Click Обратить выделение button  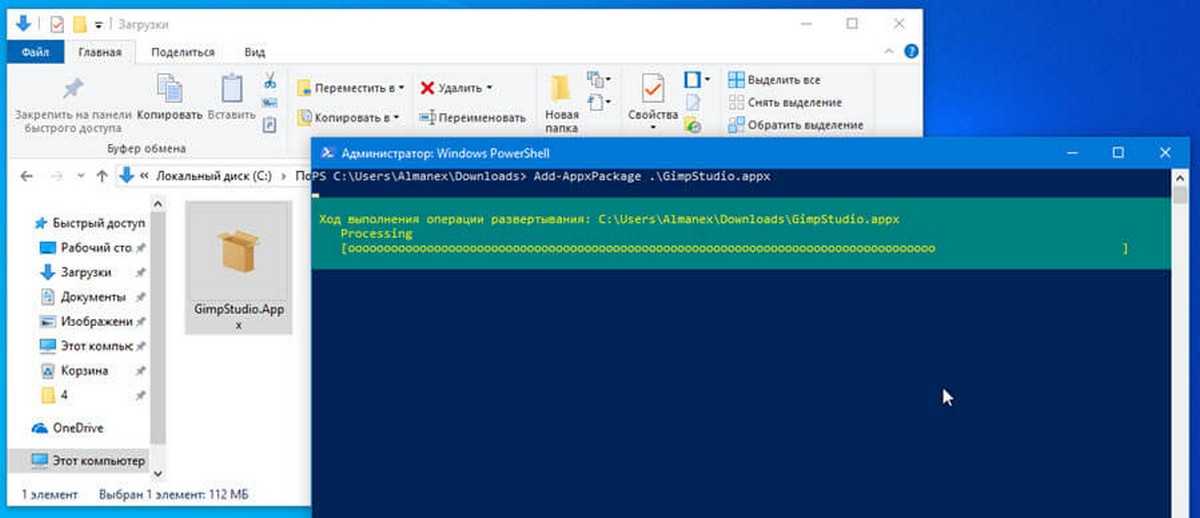795,125
